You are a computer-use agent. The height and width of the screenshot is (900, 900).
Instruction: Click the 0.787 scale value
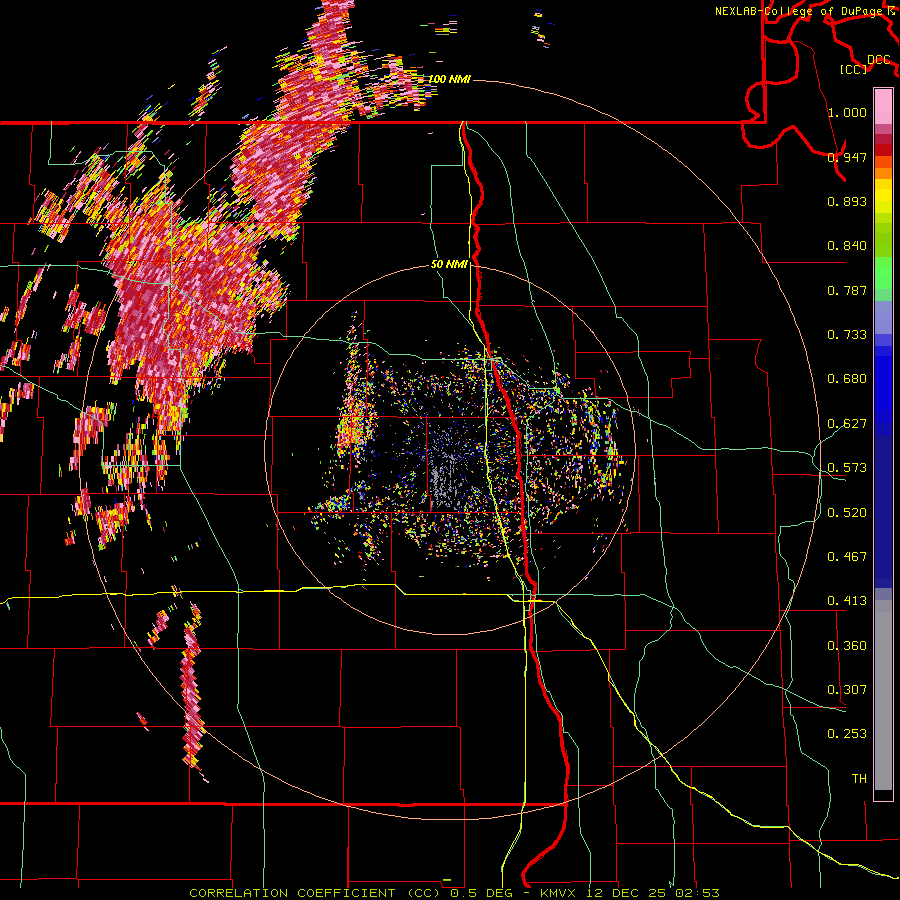[847, 290]
